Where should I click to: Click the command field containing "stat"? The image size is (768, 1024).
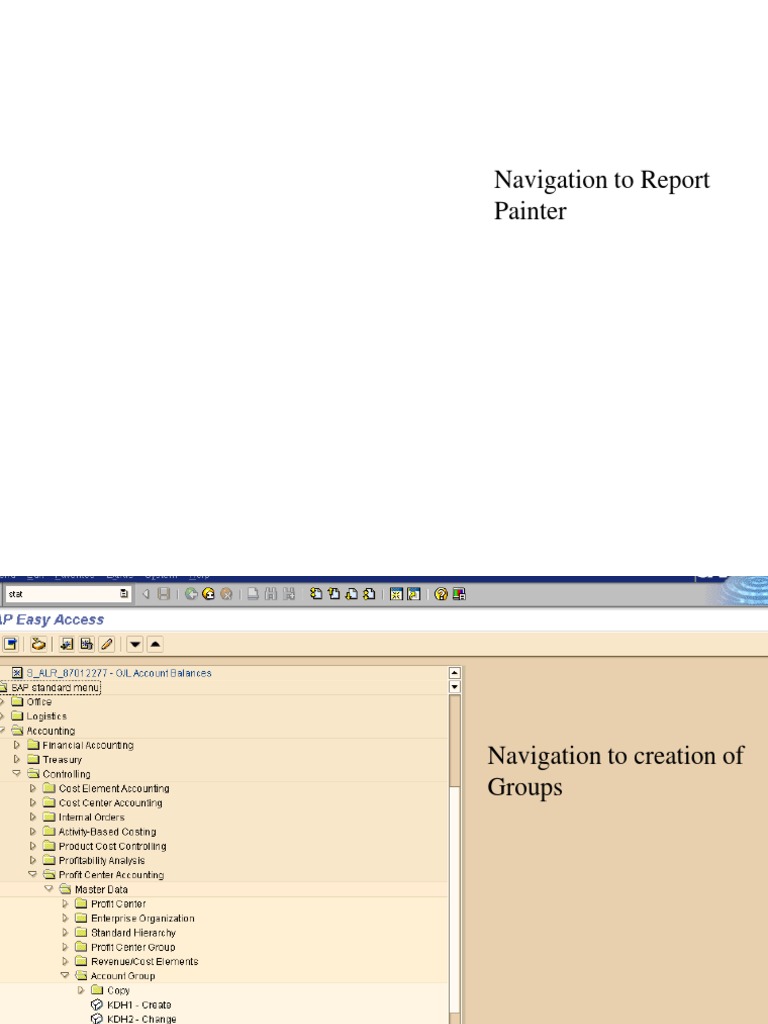tap(68, 594)
